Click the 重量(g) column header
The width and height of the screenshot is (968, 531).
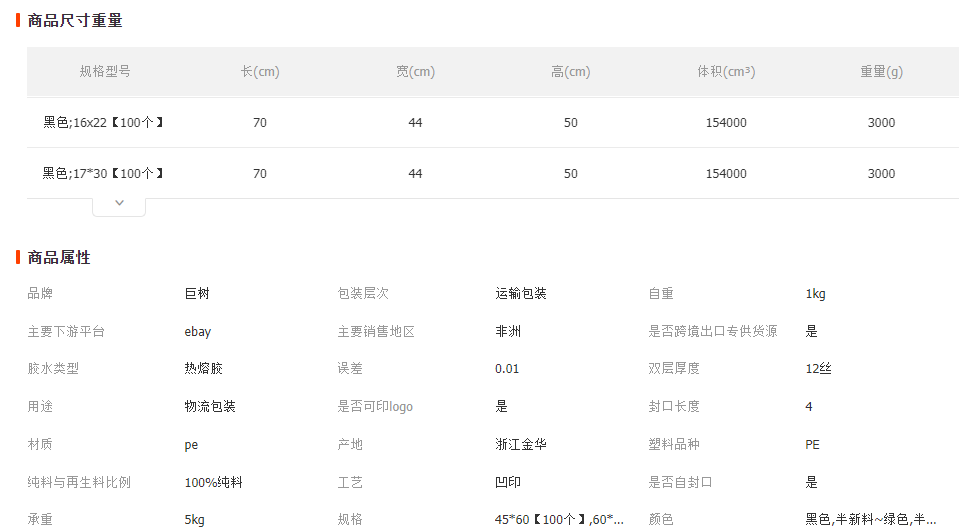point(881,72)
